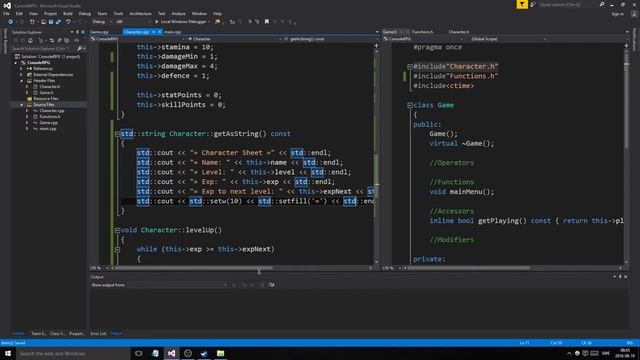
Task: Click the feedback icon beside Quick Launch
Action: click(x=533, y=4)
